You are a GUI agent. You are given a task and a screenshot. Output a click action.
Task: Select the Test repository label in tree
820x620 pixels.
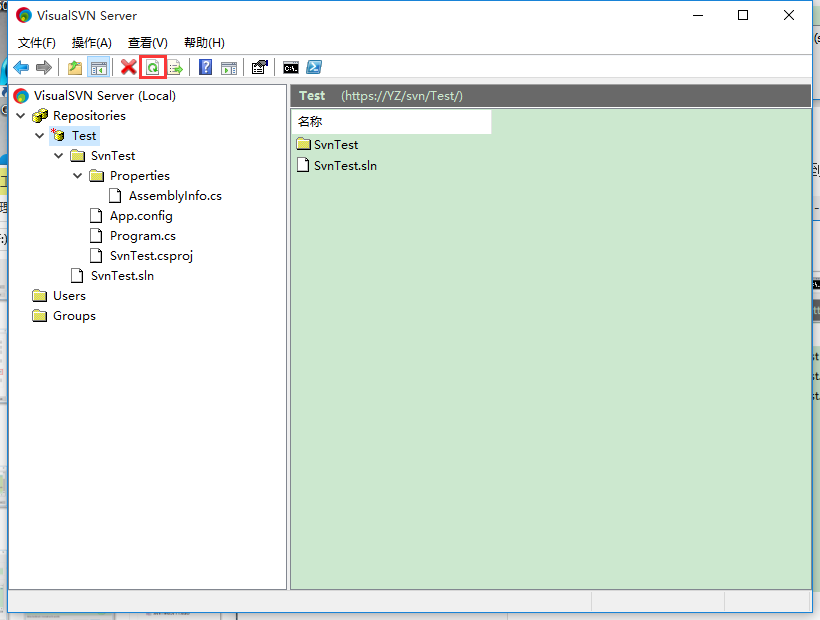[84, 135]
